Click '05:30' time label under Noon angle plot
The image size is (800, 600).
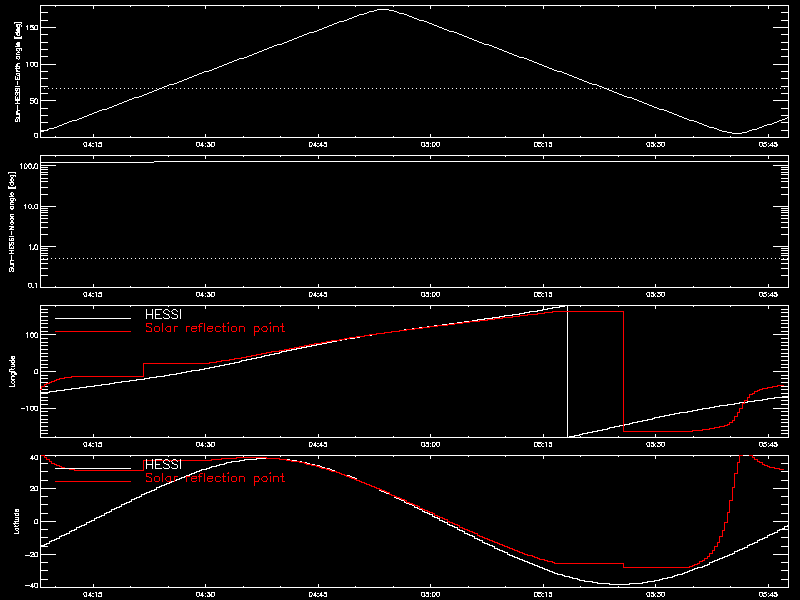click(x=656, y=295)
